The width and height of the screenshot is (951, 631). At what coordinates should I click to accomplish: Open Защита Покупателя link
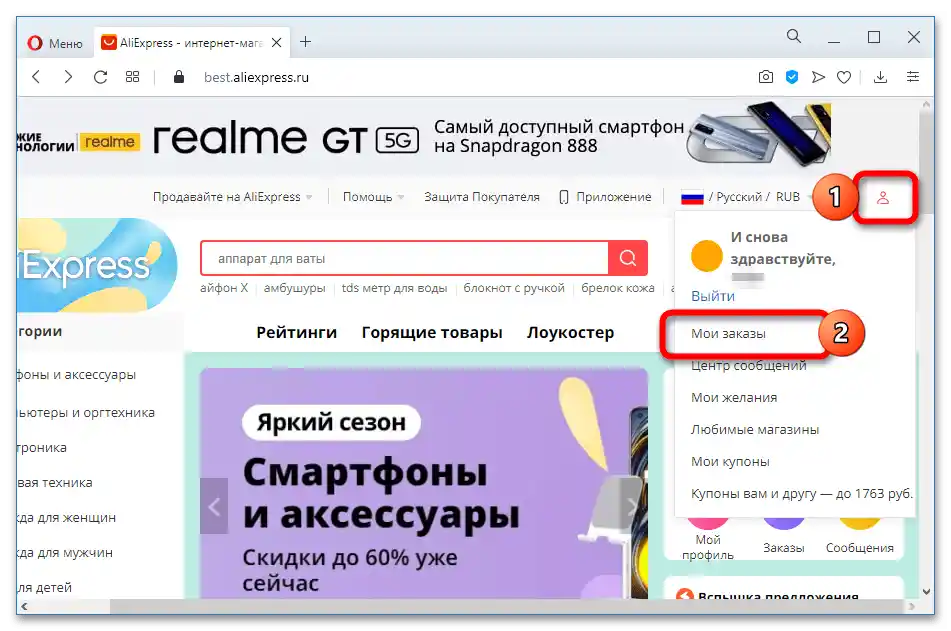tap(482, 197)
